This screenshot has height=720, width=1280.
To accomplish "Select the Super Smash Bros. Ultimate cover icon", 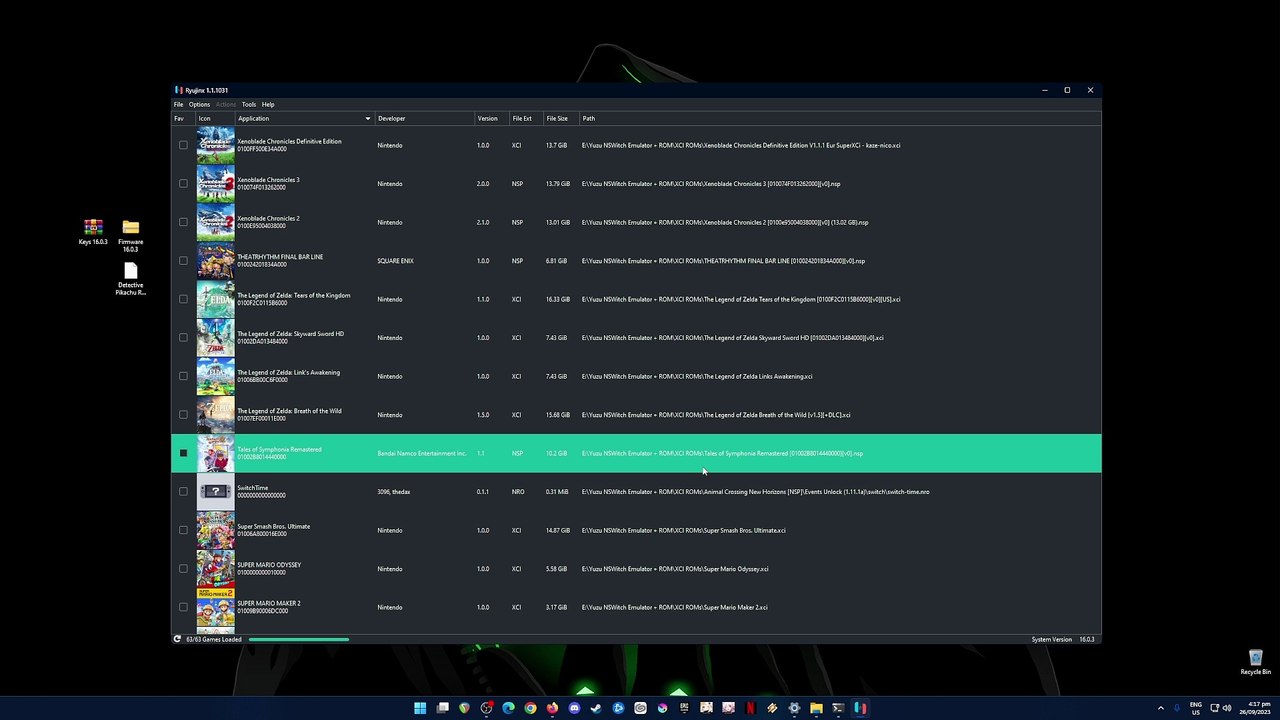I will coord(215,530).
